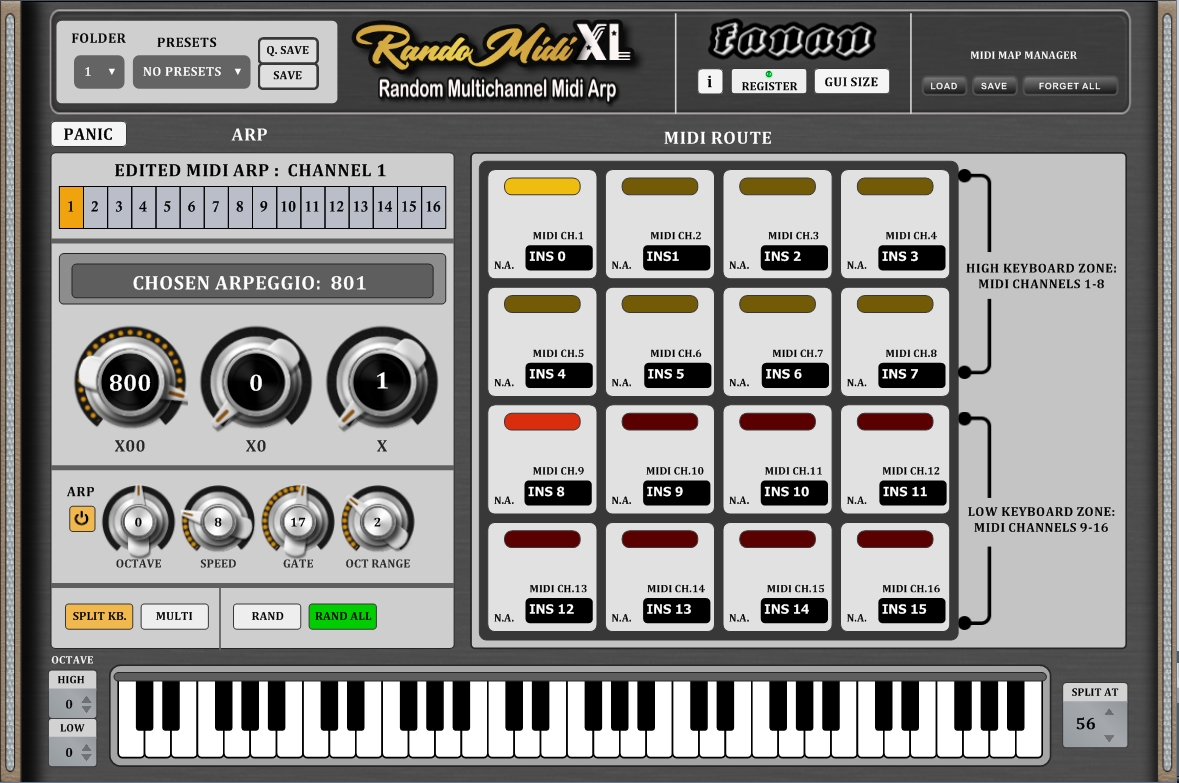Click the SPEED knob
Screen dimensions: 1179x783
point(218,522)
